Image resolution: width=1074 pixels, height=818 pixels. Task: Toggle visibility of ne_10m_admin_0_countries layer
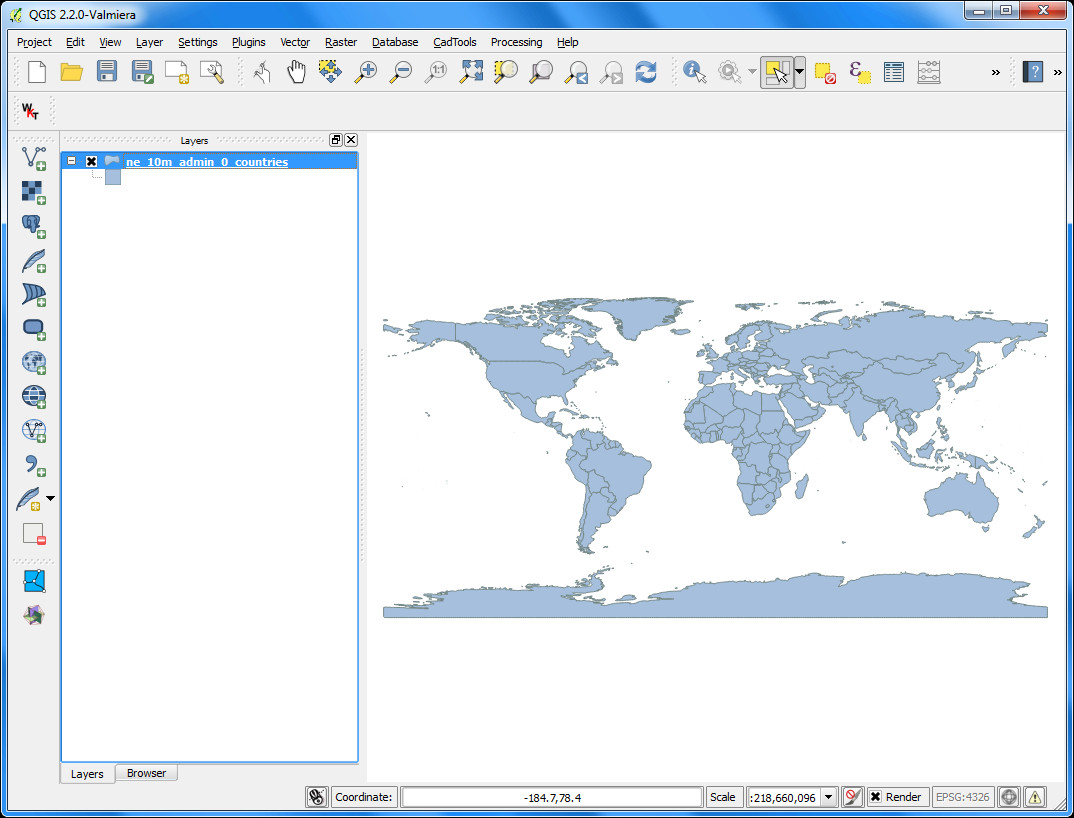coord(91,162)
